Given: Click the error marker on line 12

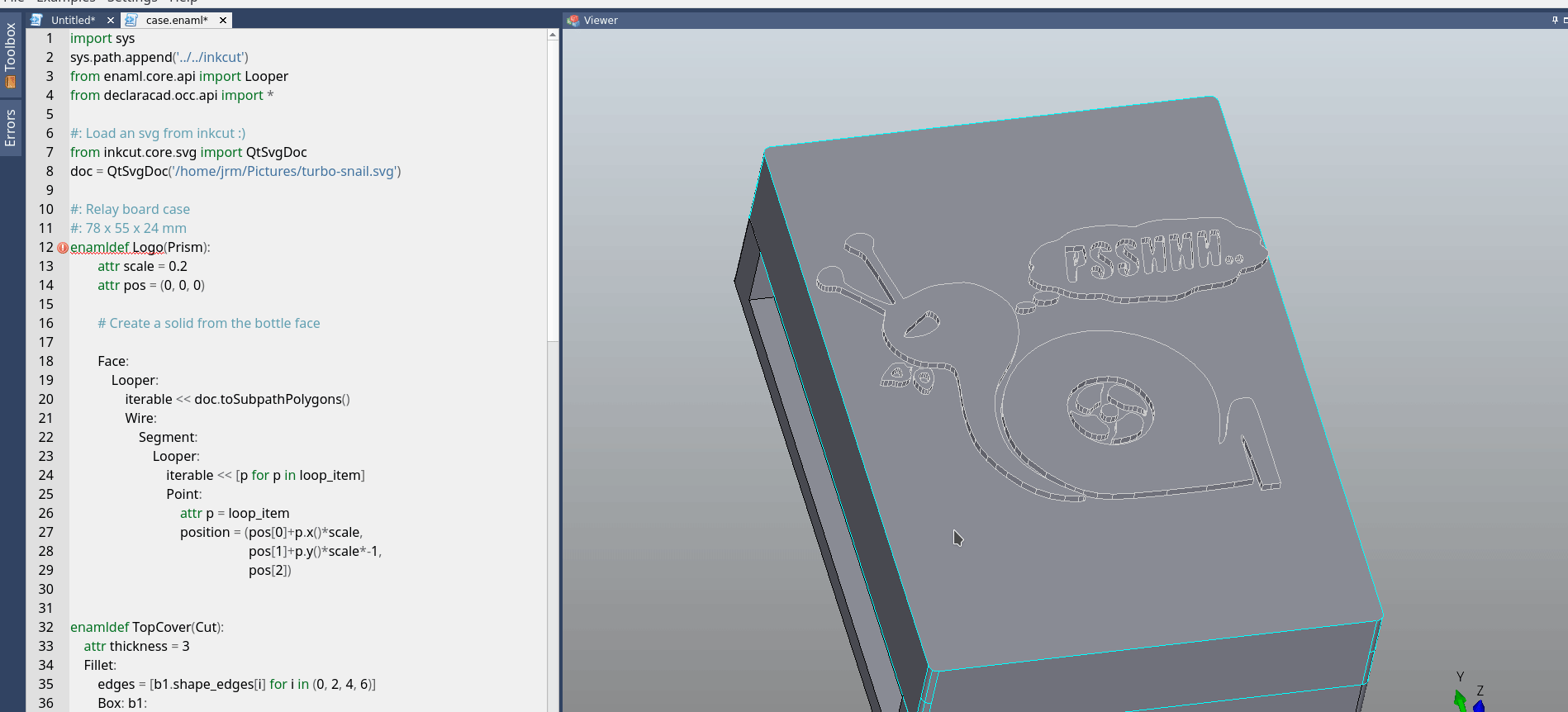Looking at the screenshot, I should click(63, 248).
